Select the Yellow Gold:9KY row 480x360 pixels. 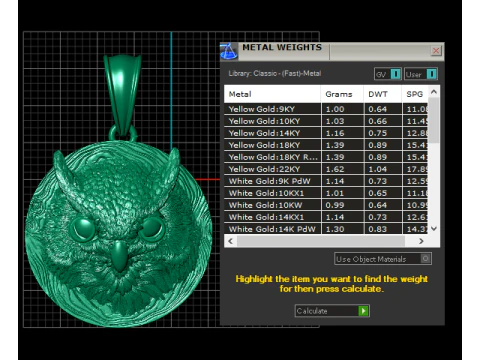point(326,109)
